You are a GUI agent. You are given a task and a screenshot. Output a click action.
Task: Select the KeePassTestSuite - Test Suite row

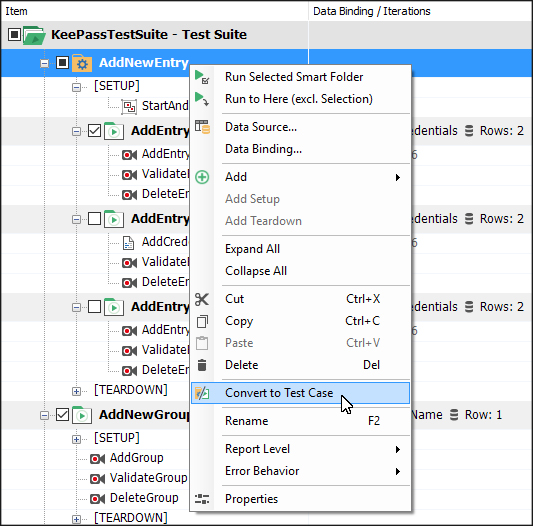click(266, 35)
